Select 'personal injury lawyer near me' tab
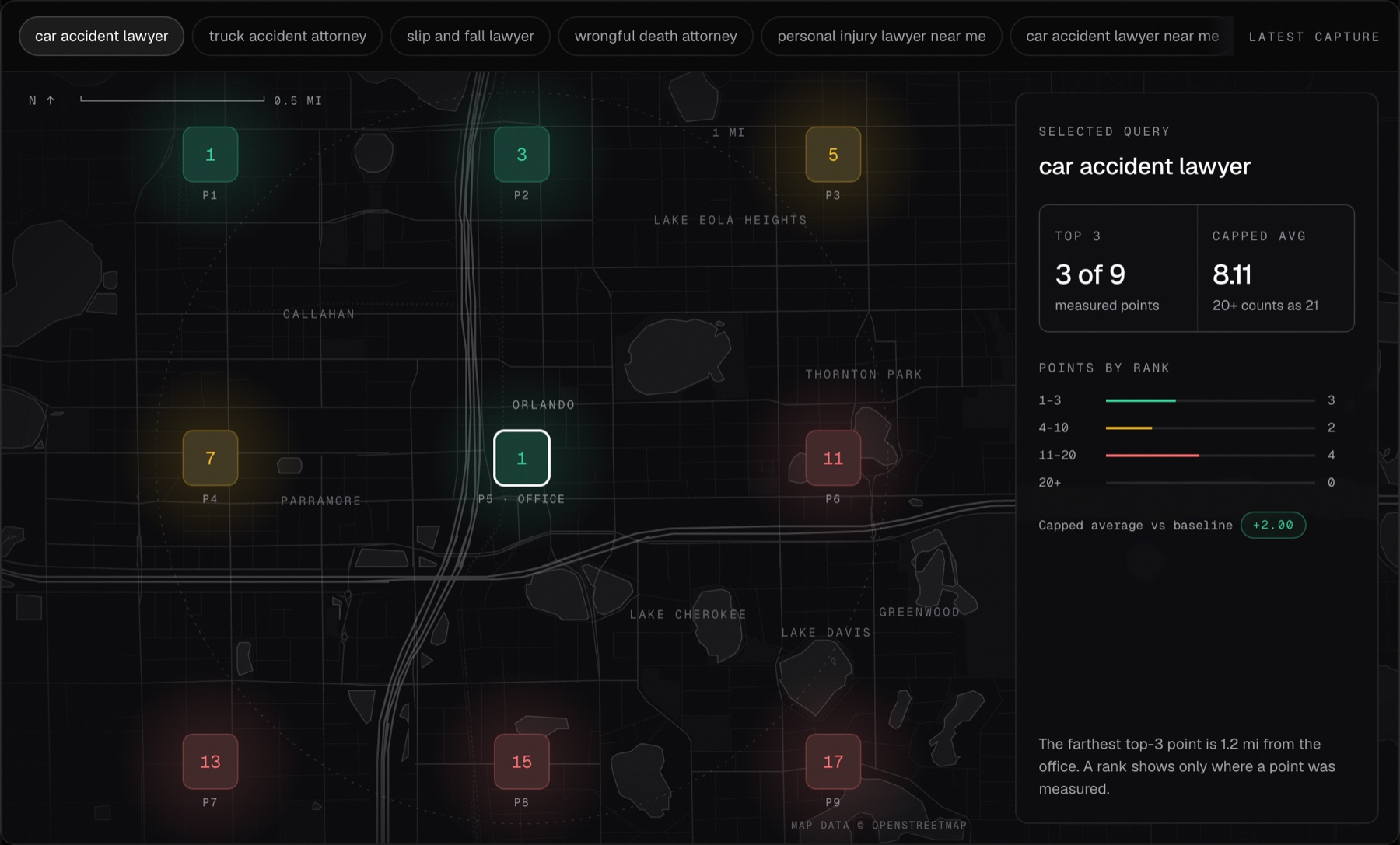Screen dimensions: 1400x845 (x=881, y=37)
